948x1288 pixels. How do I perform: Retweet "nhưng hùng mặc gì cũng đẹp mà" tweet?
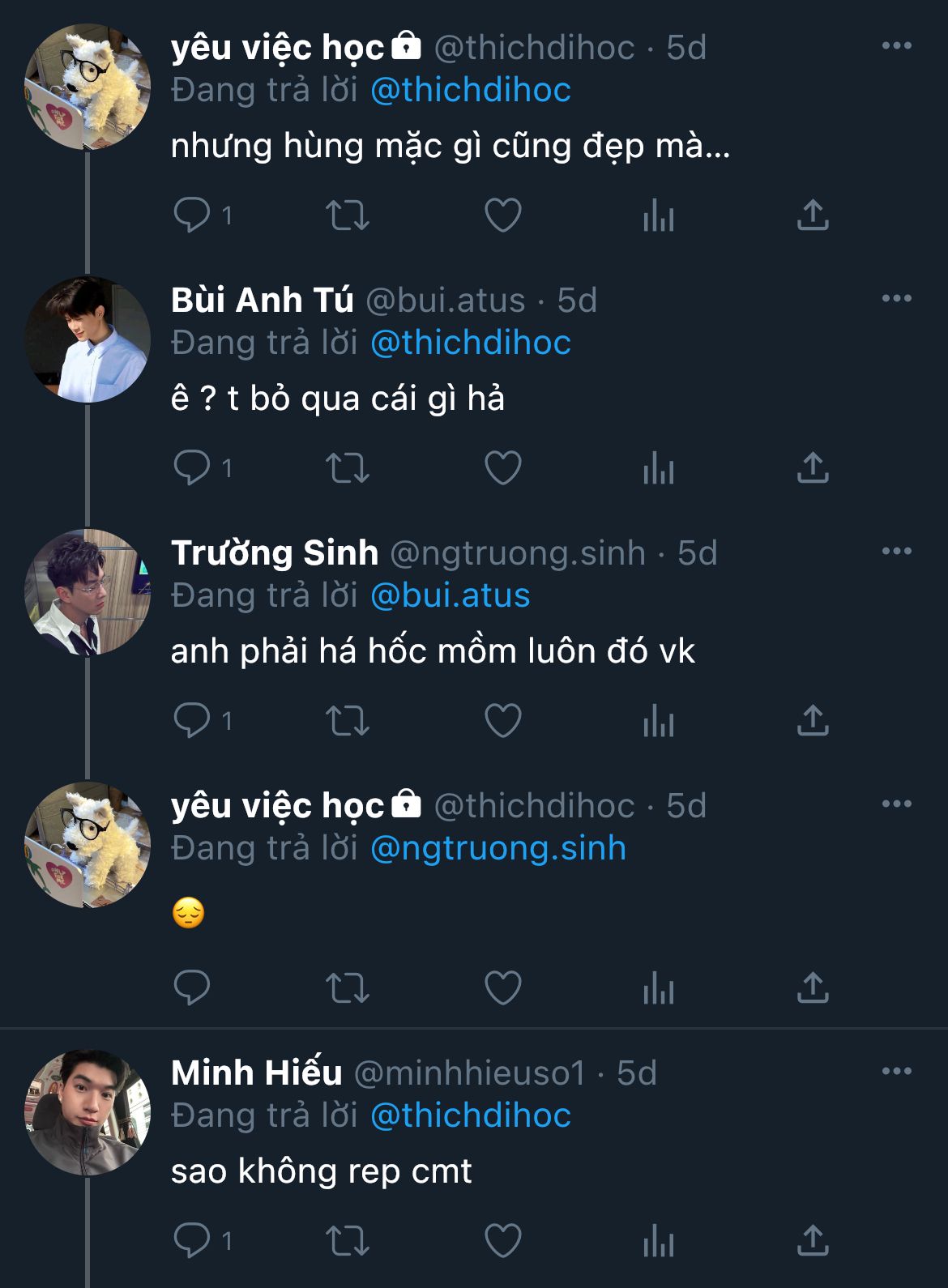click(348, 215)
